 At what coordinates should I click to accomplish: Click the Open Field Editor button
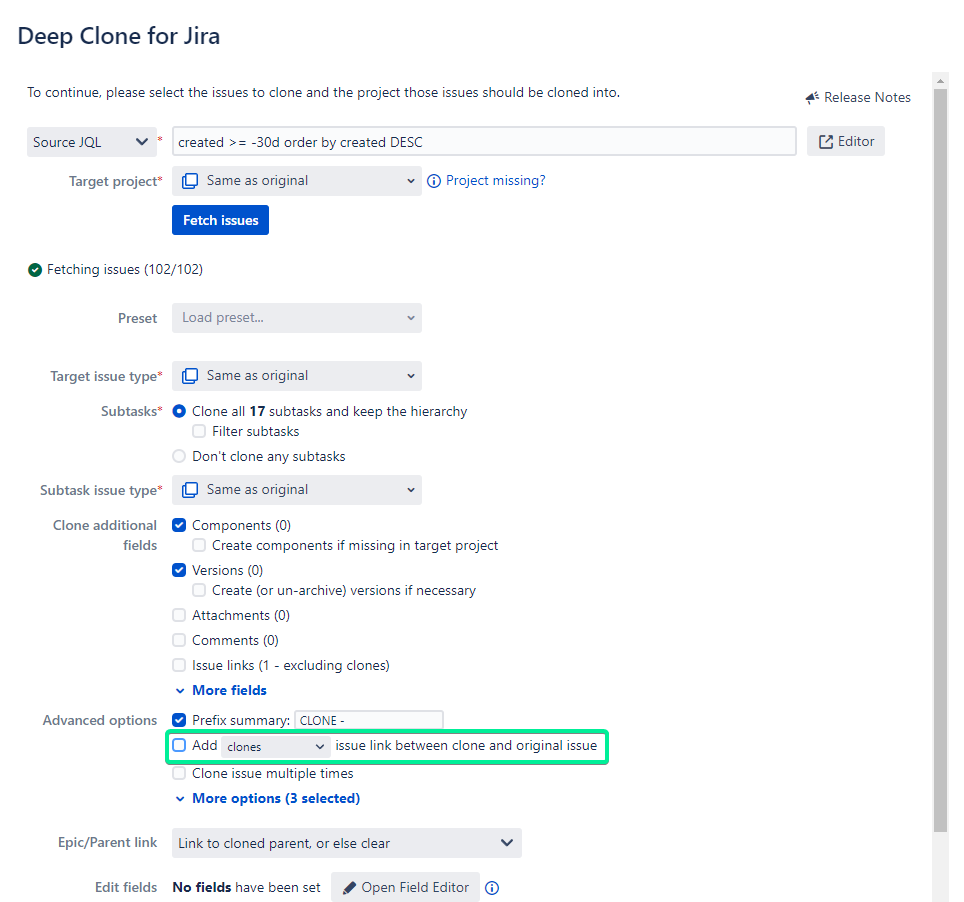[406, 887]
